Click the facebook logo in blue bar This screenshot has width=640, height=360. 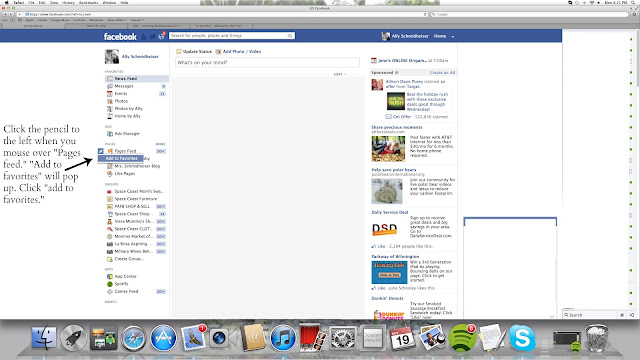[x=120, y=37]
